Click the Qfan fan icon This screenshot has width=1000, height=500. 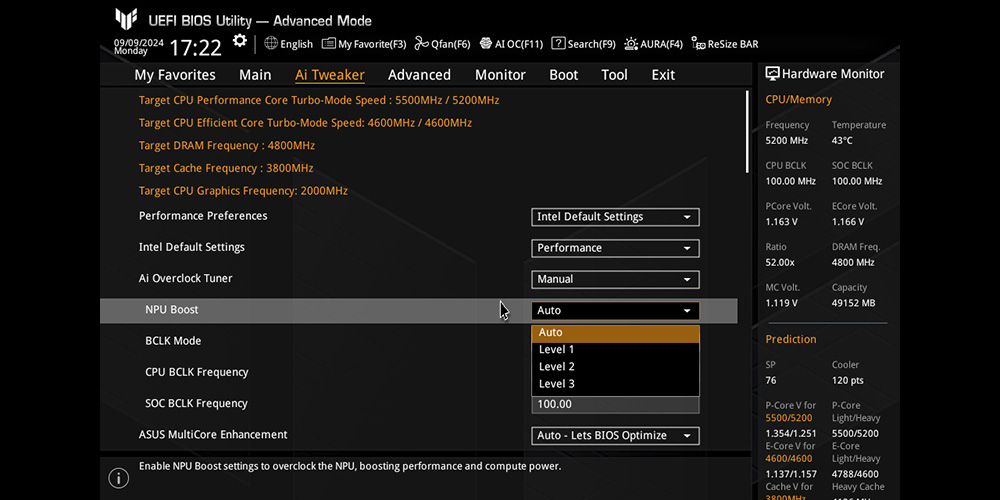(x=422, y=43)
